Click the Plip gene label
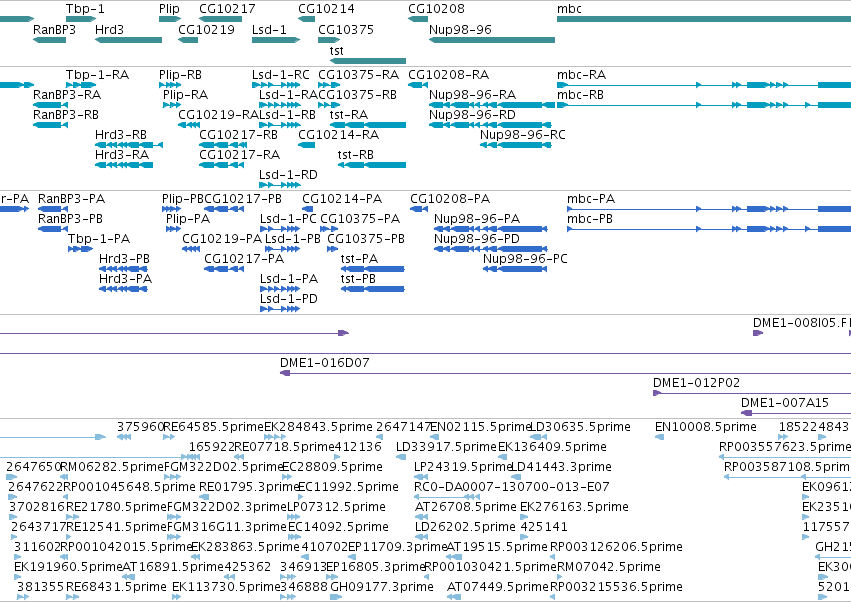The width and height of the screenshot is (851, 602). 169,9
